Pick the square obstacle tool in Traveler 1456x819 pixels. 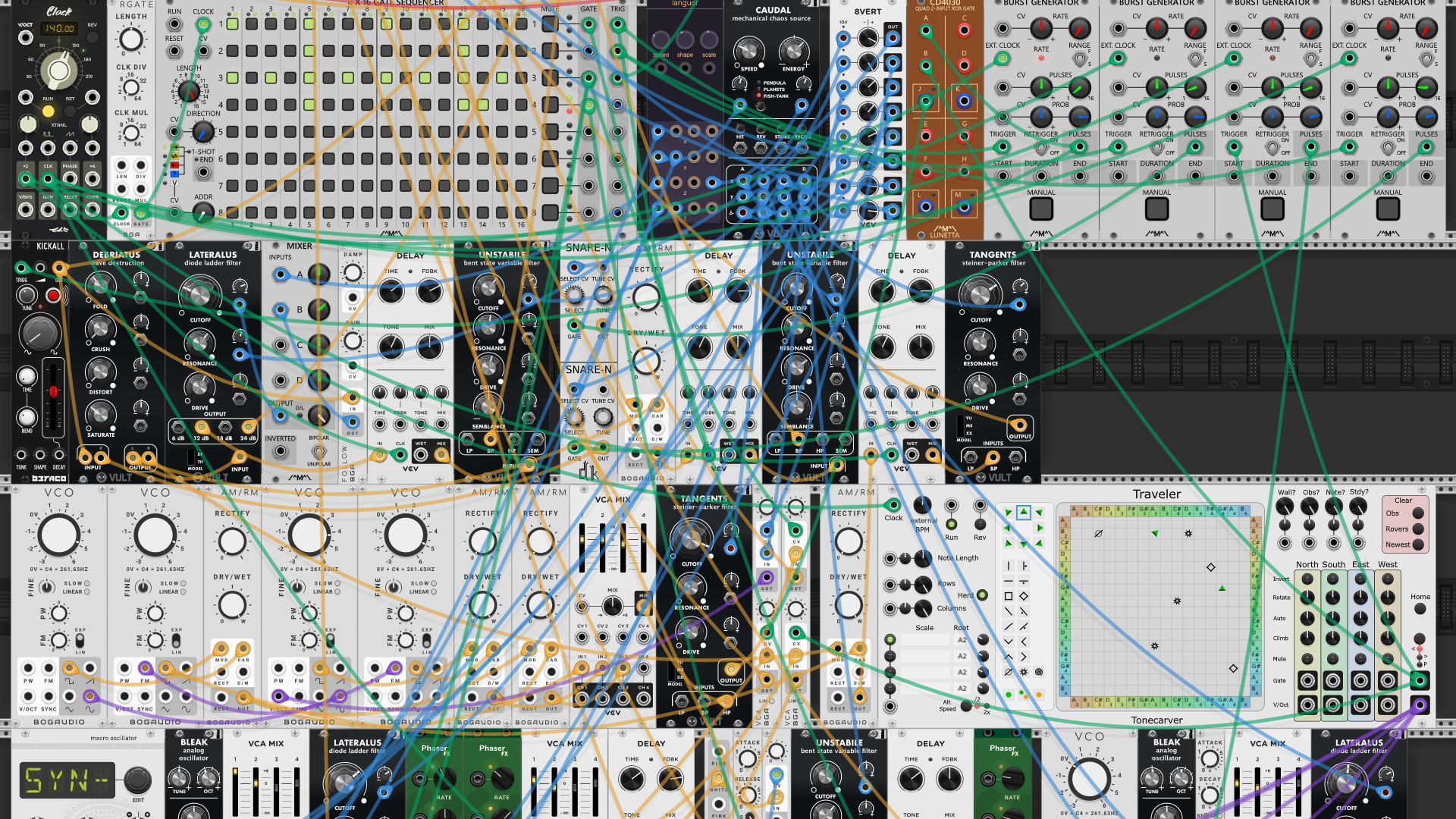1009,596
